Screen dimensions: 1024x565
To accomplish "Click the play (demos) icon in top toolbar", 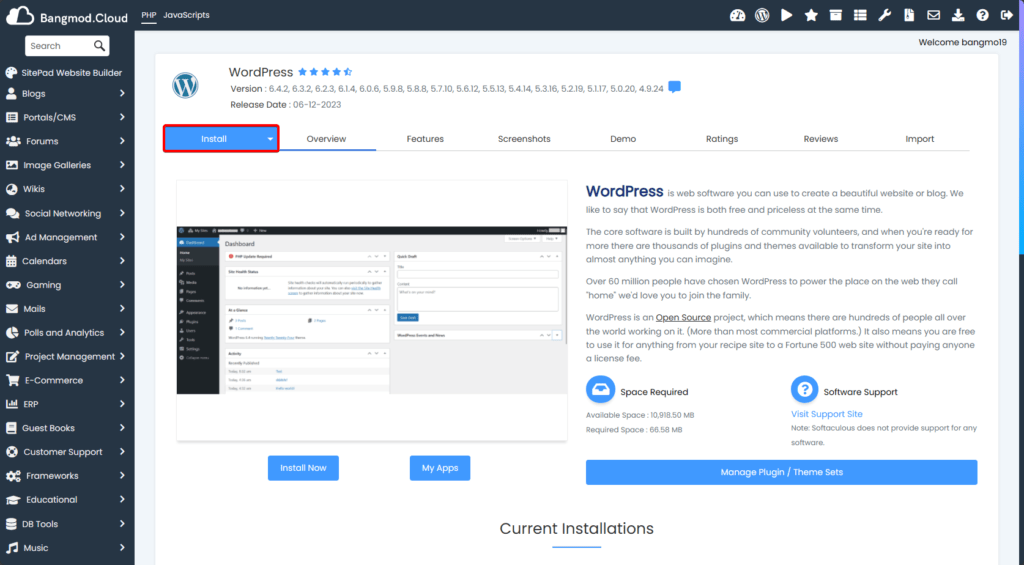I will 787,15.
